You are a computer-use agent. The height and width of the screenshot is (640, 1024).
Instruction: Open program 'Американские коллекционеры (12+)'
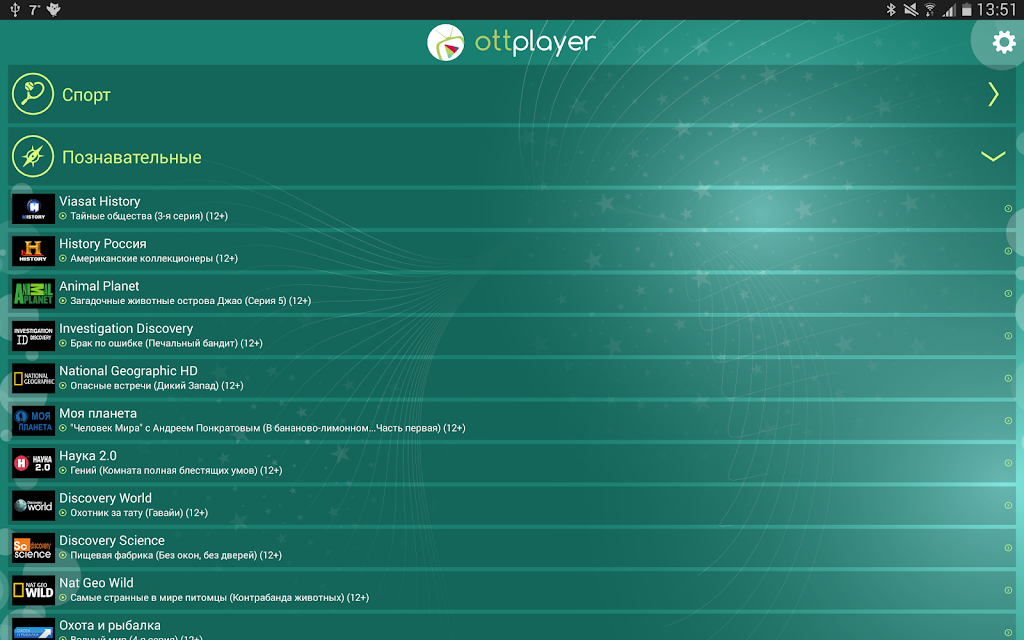pos(154,259)
